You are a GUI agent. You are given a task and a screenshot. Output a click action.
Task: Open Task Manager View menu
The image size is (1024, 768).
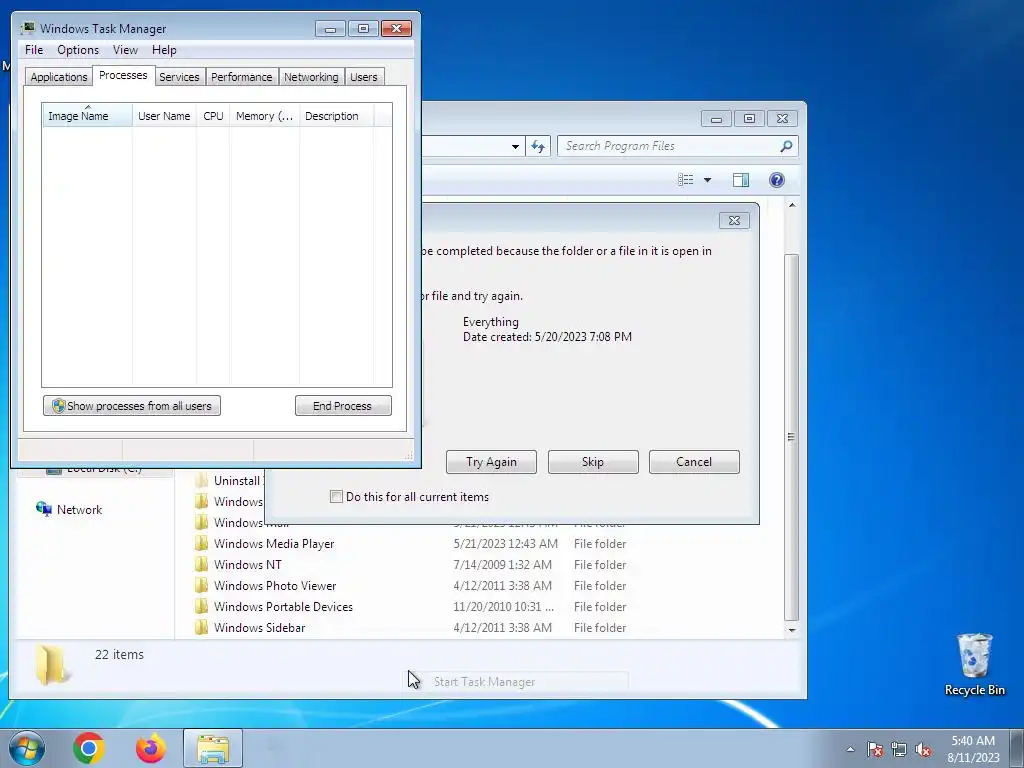(125, 50)
